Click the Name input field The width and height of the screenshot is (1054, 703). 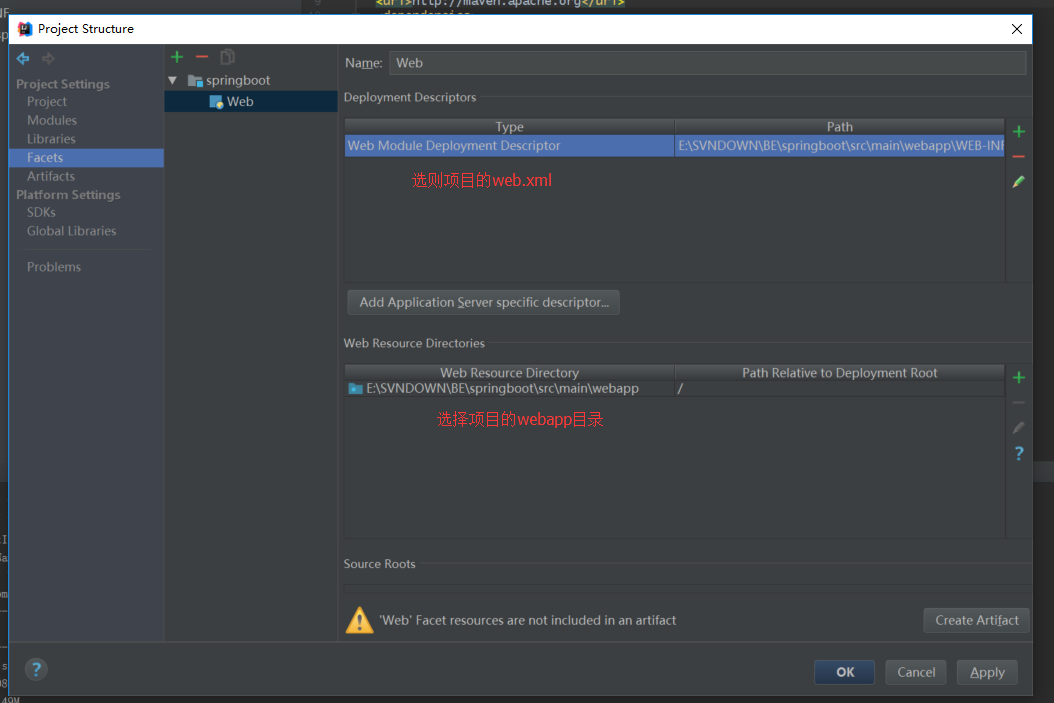(707, 63)
